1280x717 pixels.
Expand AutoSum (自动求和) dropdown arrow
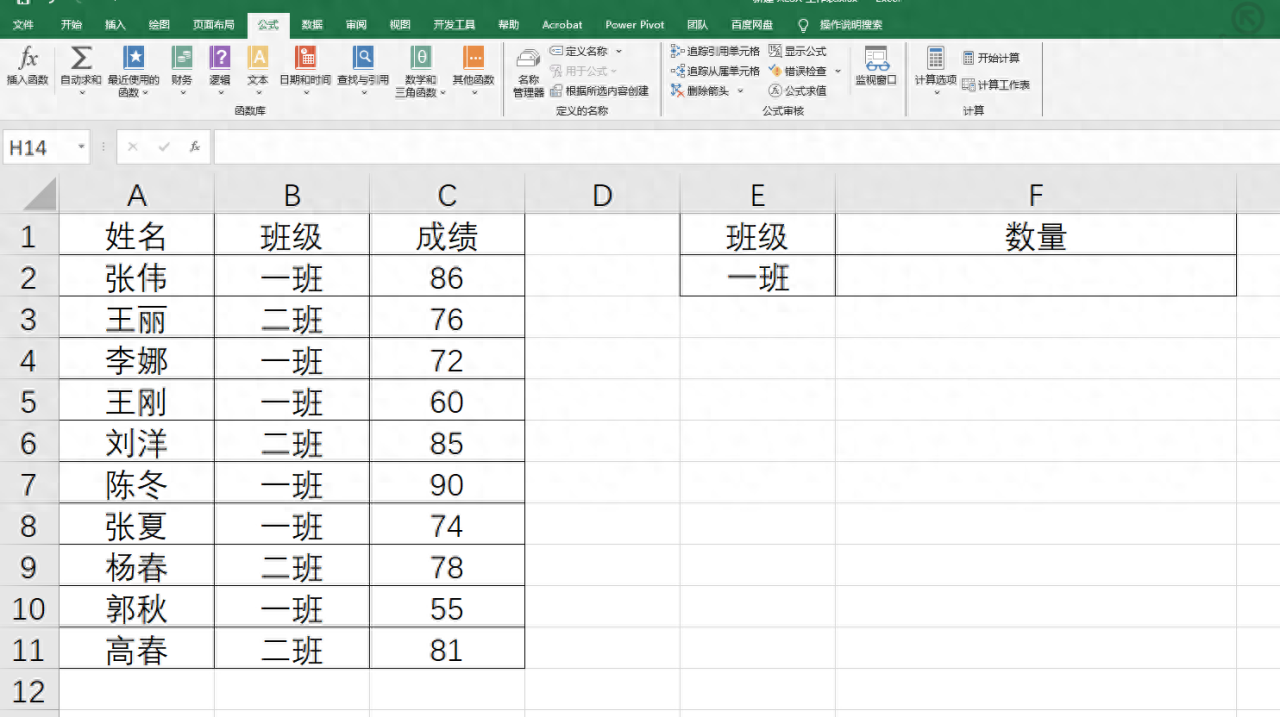[x=81, y=92]
